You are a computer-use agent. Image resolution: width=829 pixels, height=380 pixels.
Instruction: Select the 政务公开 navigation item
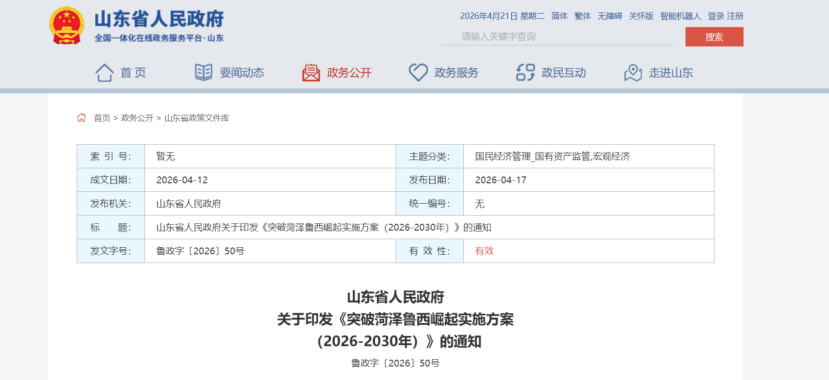[349, 73]
